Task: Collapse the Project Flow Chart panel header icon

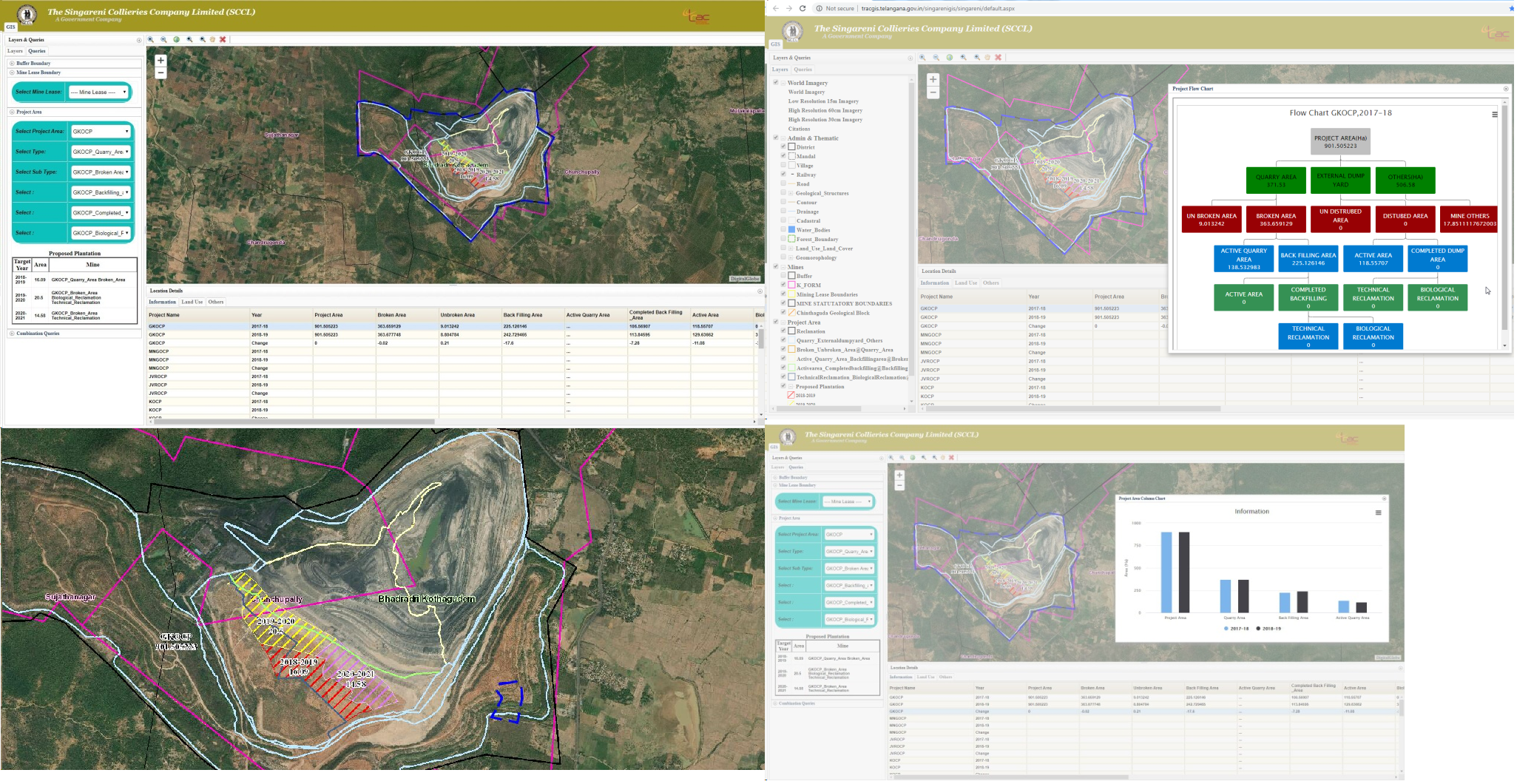Action: pos(1505,89)
